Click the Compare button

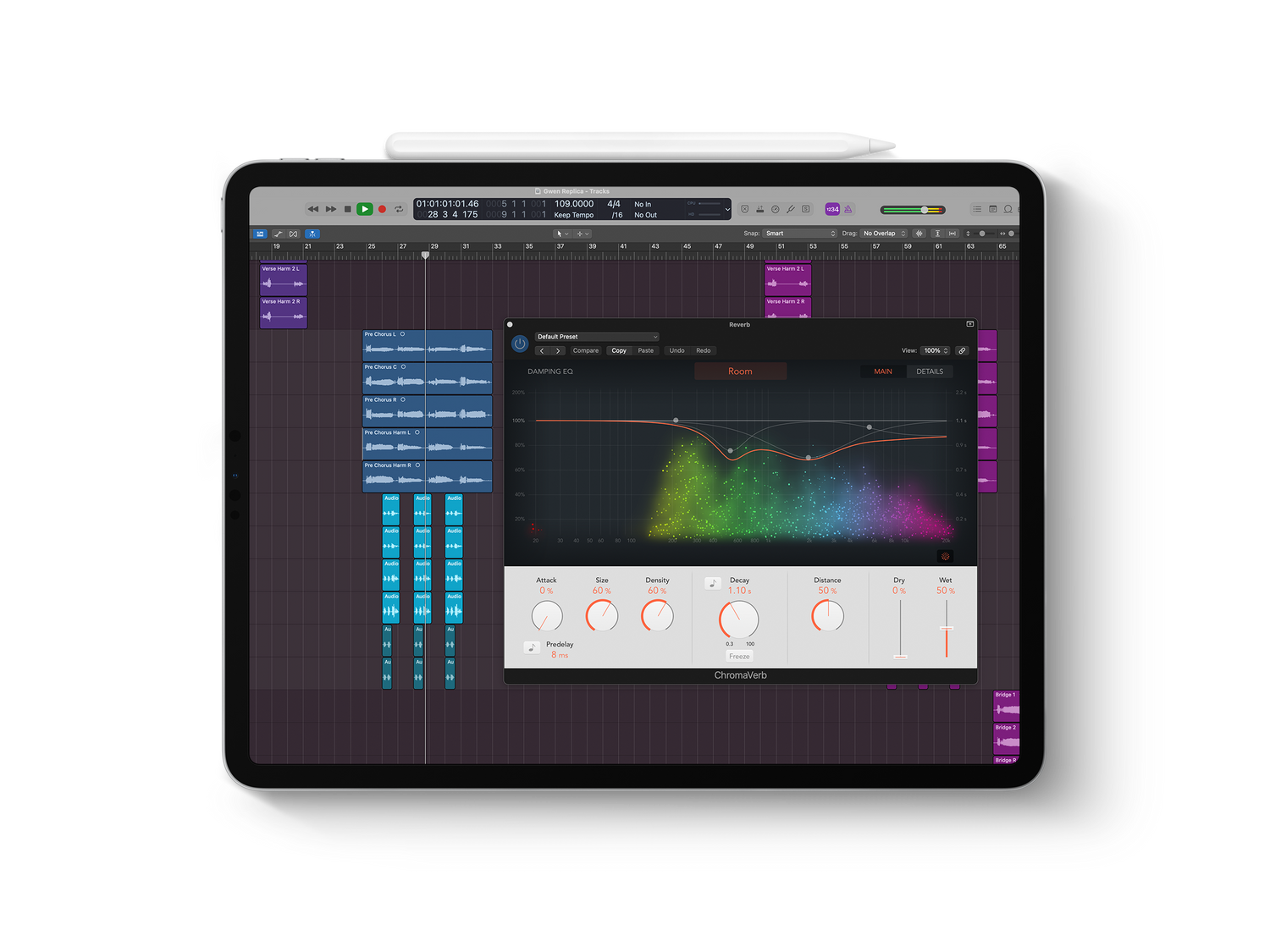(x=585, y=350)
